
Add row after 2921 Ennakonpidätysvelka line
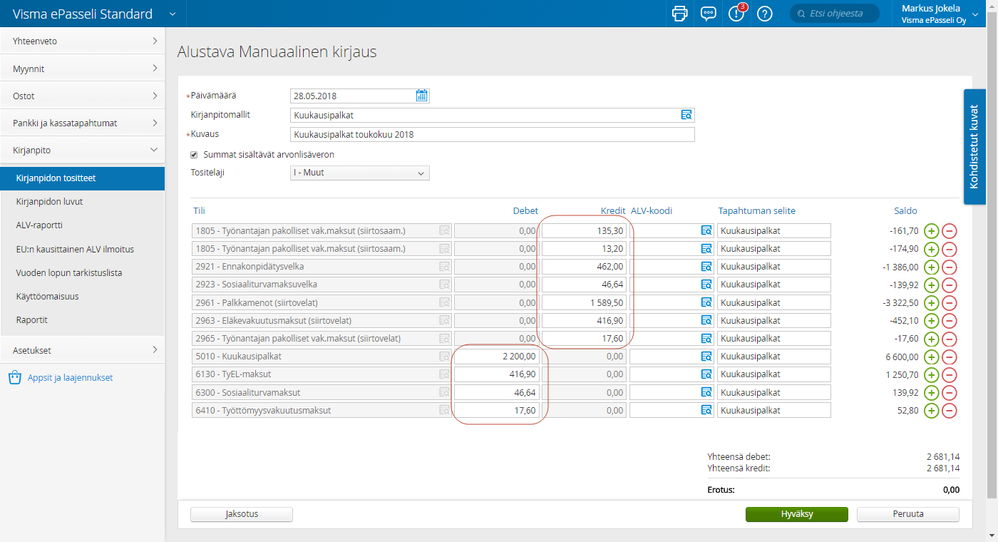[931, 267]
